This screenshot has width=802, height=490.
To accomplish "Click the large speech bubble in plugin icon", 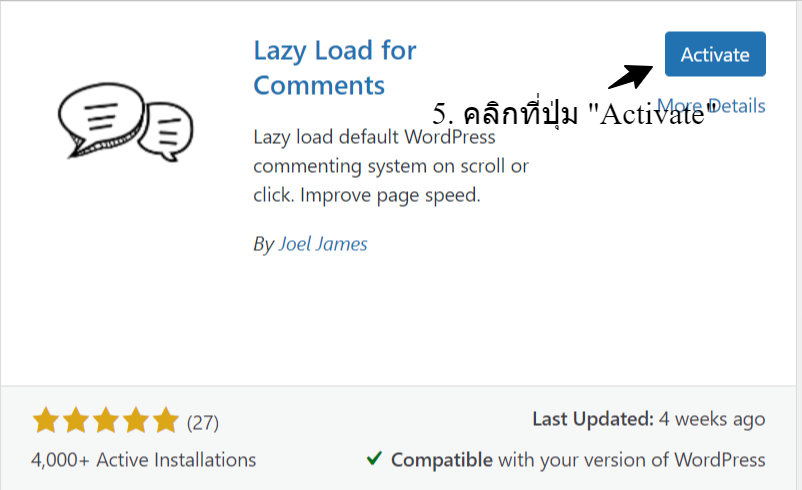I will point(101,119).
